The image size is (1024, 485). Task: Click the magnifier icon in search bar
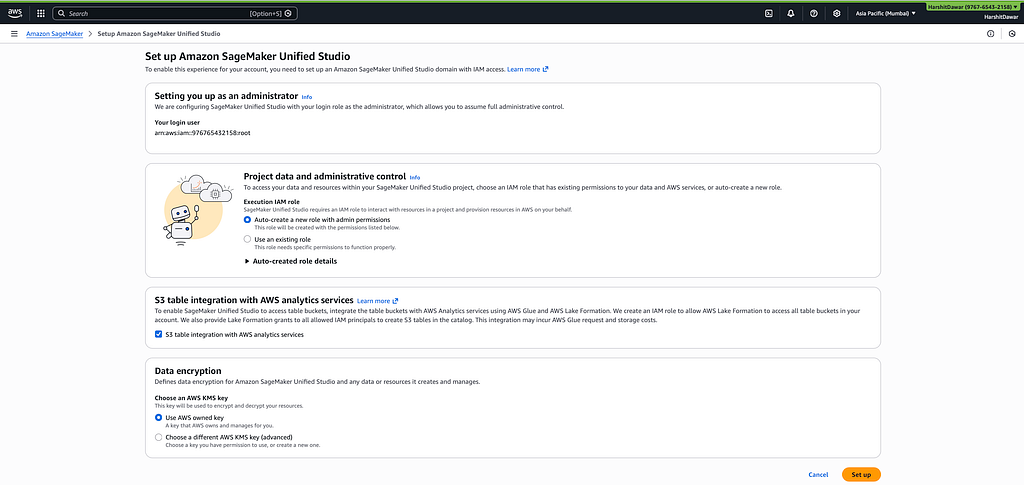(x=61, y=13)
